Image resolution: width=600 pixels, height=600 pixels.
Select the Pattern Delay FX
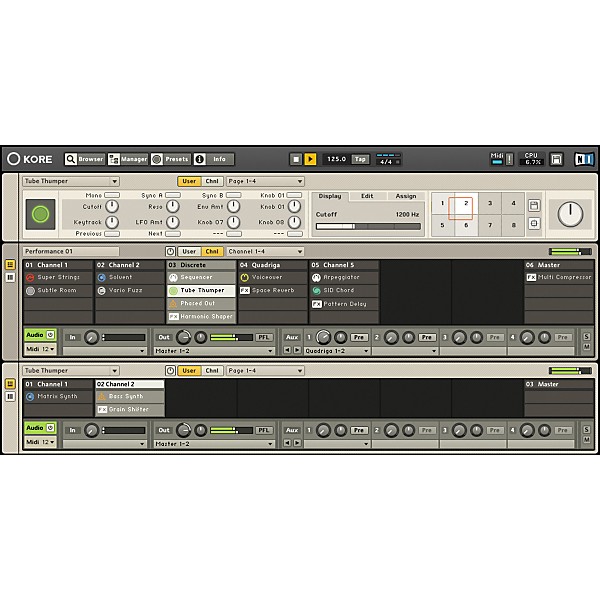point(344,304)
